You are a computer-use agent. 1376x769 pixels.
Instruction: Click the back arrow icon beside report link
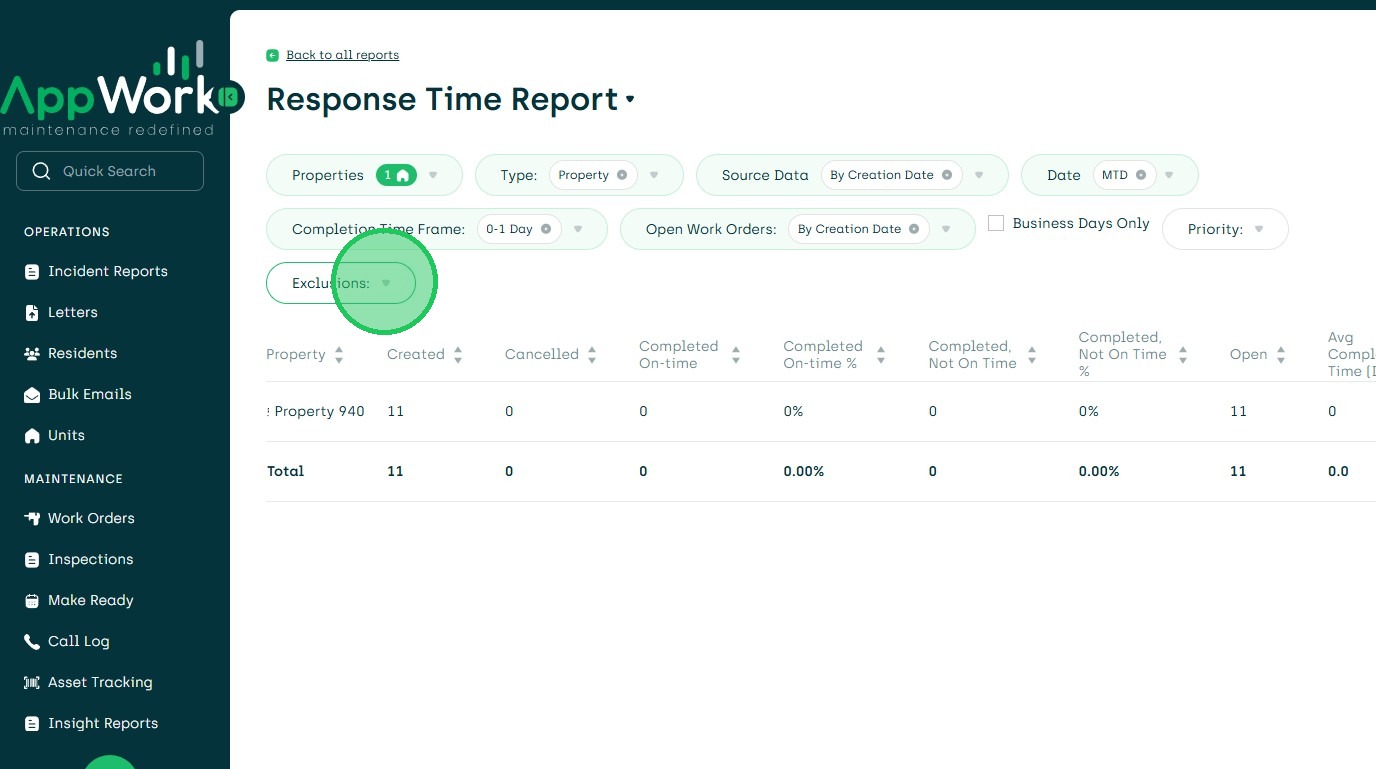[x=273, y=55]
